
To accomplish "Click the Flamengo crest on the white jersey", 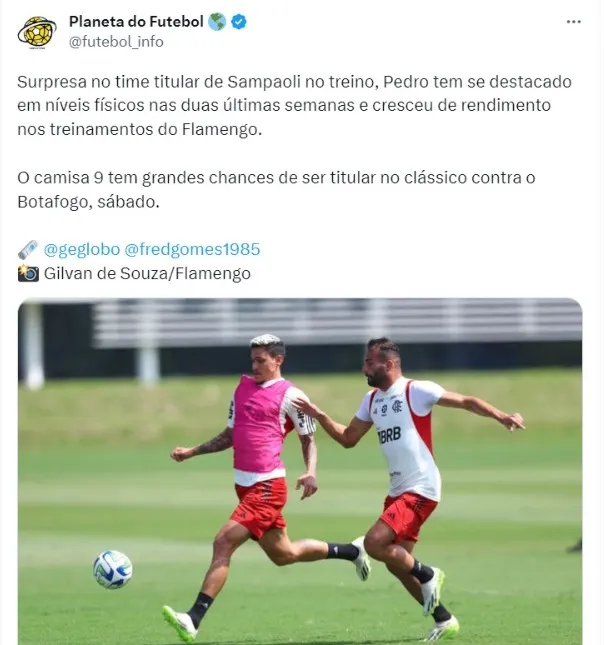I will coord(397,406).
